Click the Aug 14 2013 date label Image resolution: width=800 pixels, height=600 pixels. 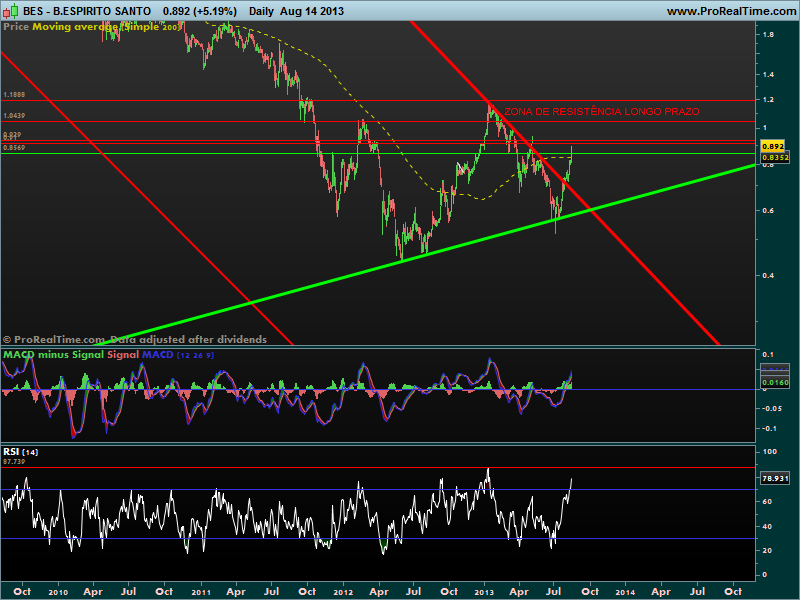312,11
